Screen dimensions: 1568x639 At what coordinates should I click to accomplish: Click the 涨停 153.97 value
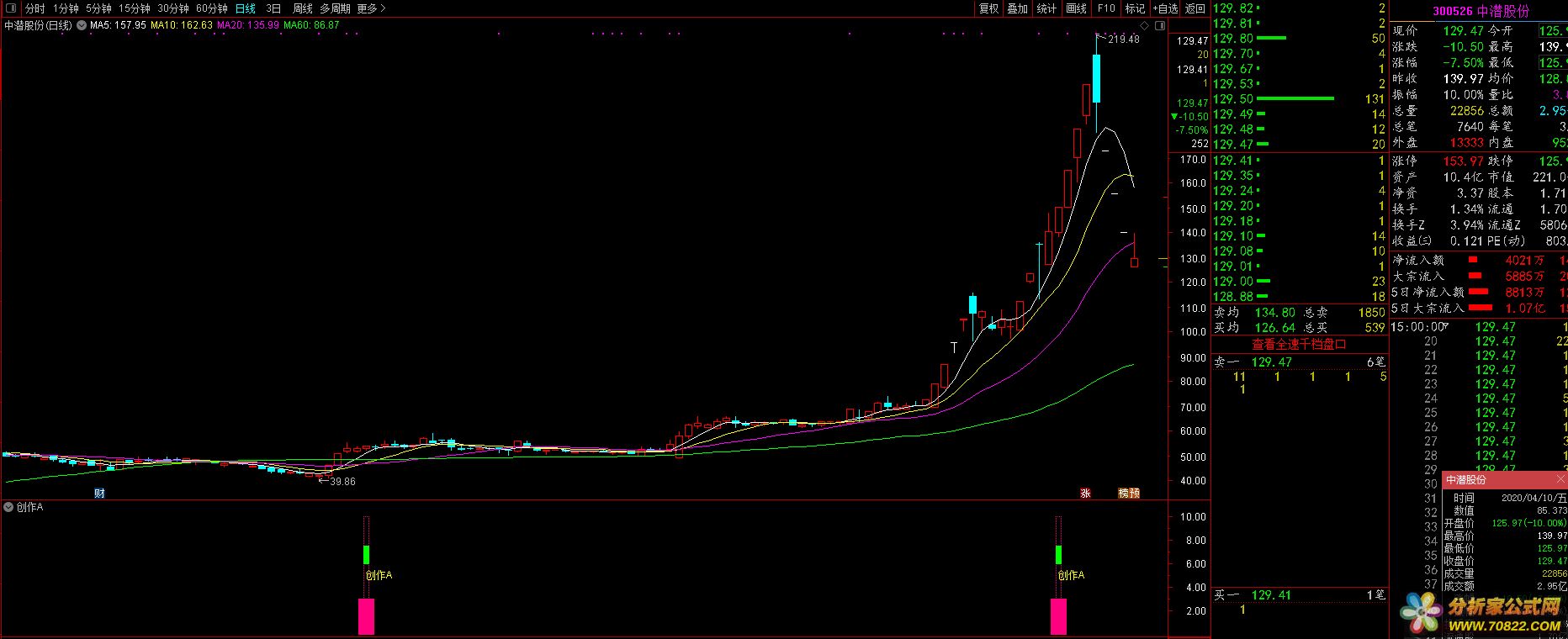click(1463, 161)
